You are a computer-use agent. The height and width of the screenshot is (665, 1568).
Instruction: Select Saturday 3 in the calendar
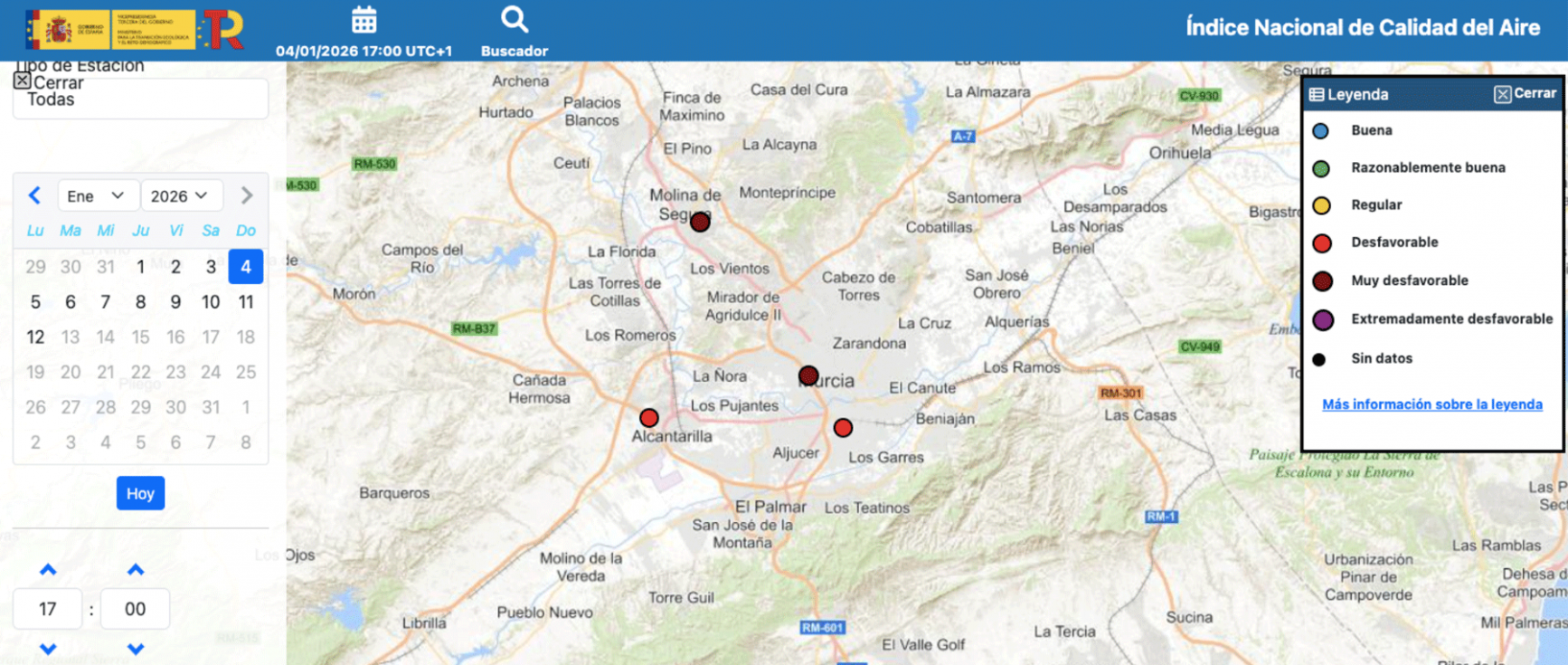click(x=211, y=267)
